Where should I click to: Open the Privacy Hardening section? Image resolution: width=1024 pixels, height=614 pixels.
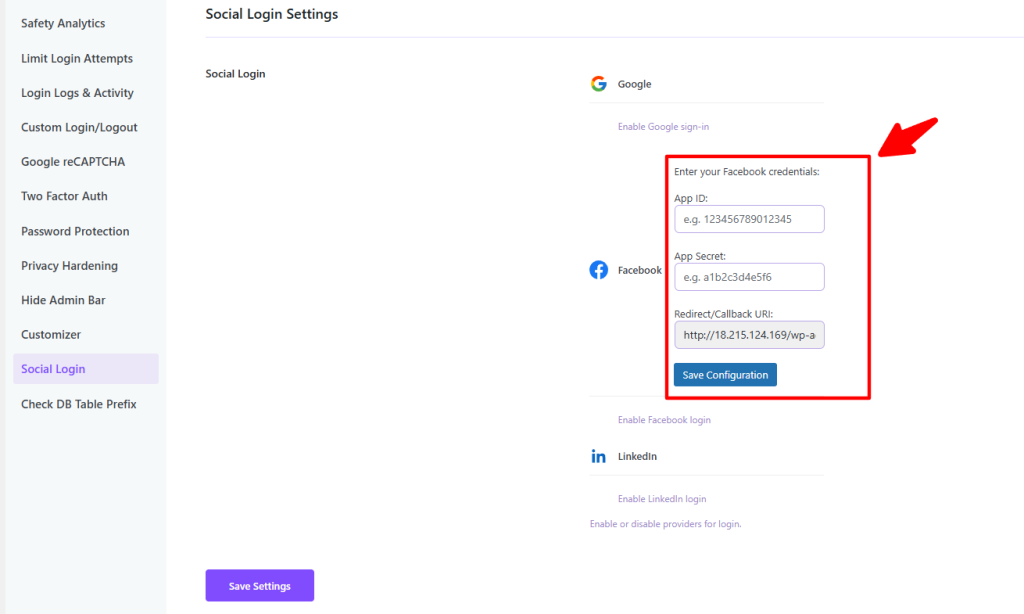(69, 266)
